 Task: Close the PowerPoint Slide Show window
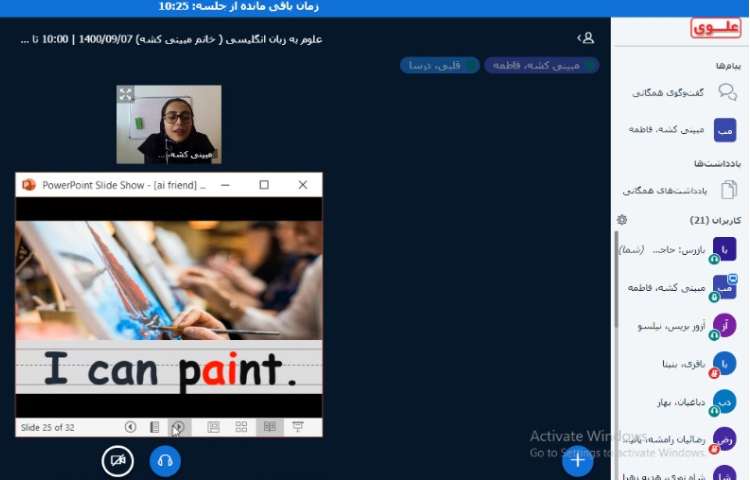302,185
